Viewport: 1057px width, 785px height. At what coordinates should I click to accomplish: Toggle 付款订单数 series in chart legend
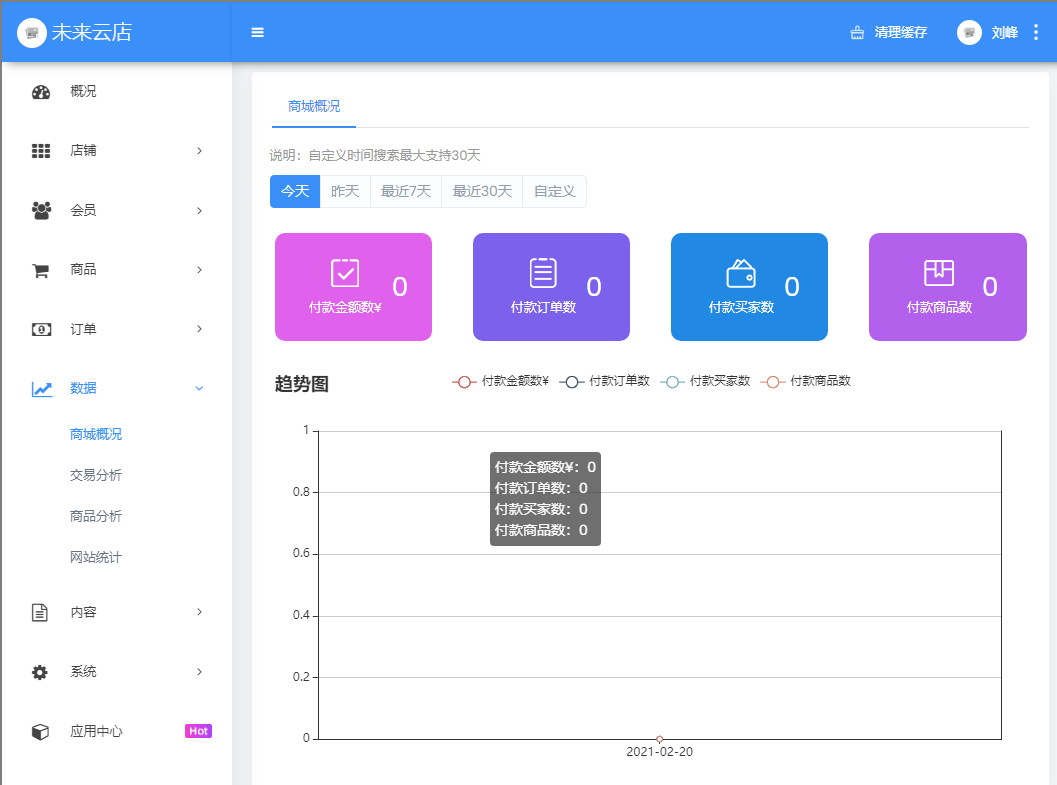606,381
